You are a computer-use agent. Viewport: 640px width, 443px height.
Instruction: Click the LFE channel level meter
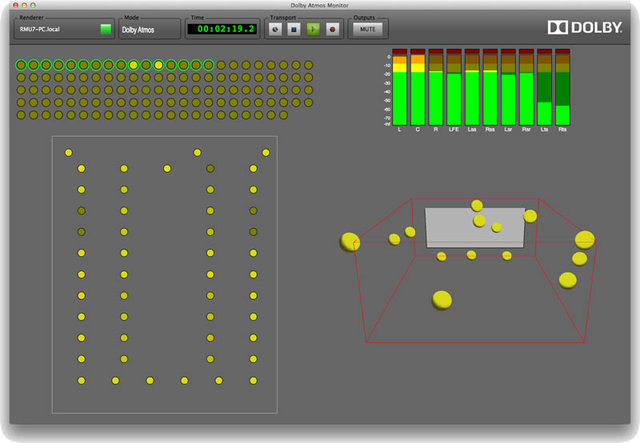pos(454,87)
